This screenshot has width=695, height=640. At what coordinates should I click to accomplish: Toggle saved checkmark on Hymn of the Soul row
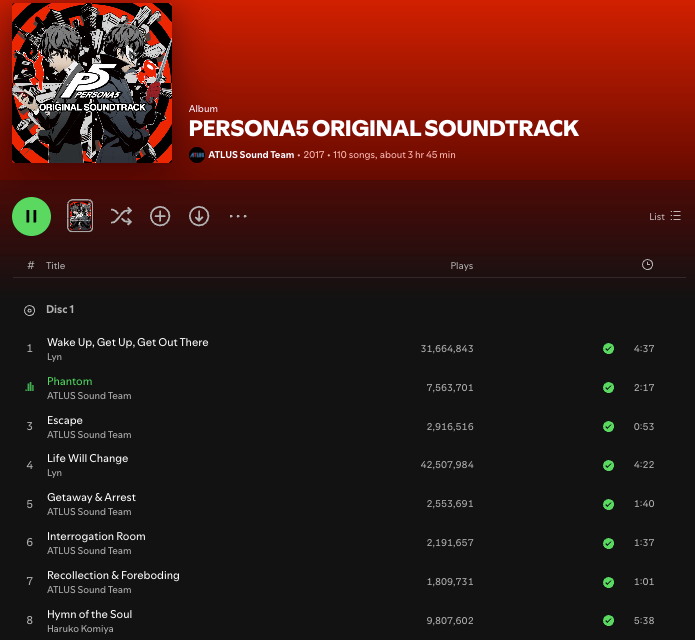click(609, 620)
